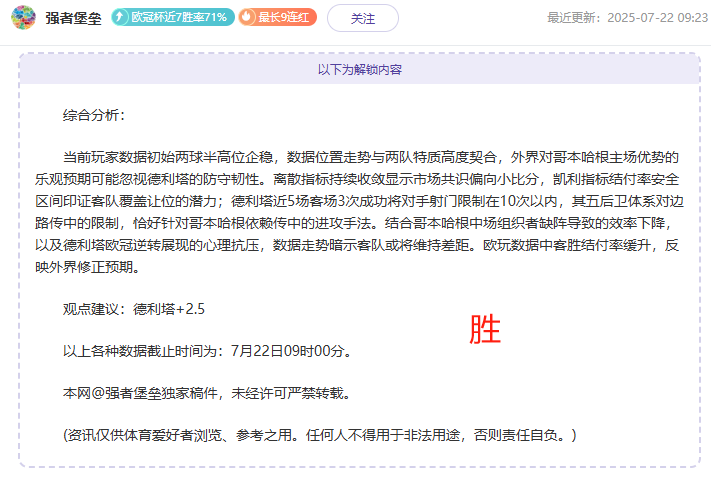
Task: Select the 观点建议：德利塔+2.5 line
Action: 134,309
